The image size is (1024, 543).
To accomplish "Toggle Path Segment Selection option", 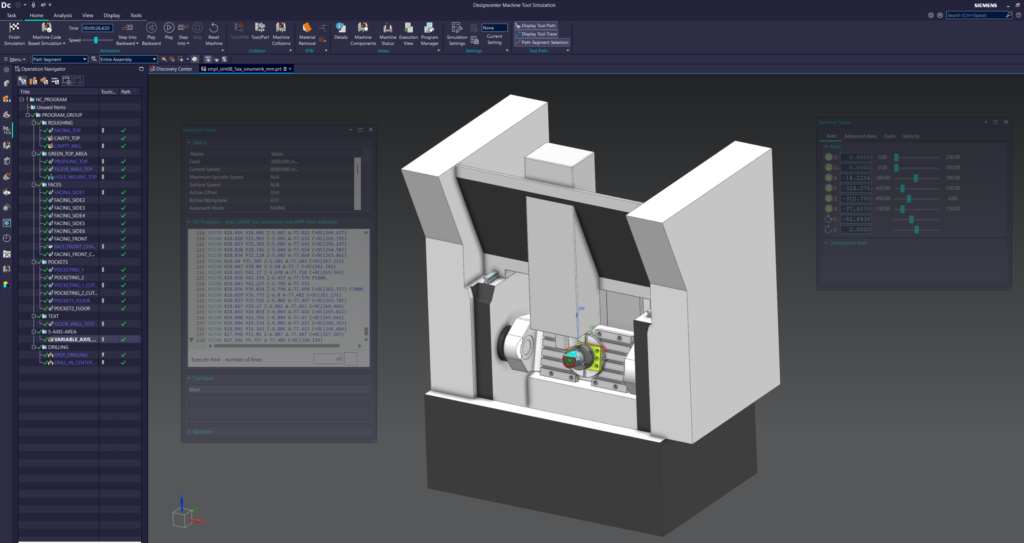I will (543, 43).
